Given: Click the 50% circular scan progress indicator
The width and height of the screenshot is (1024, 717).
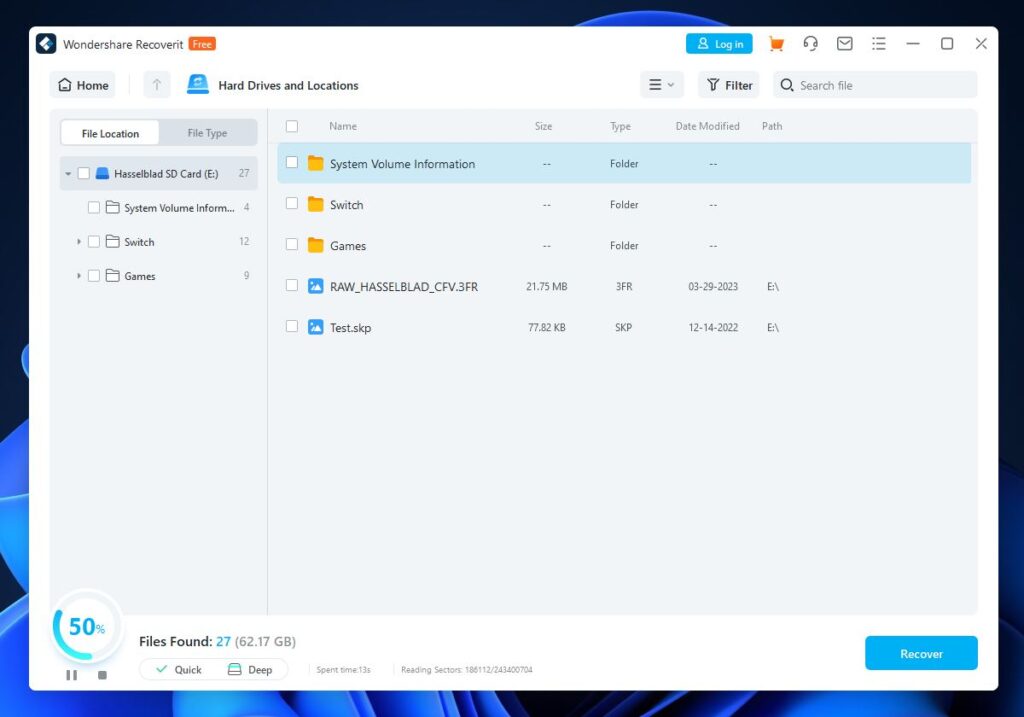Looking at the screenshot, I should click(87, 627).
